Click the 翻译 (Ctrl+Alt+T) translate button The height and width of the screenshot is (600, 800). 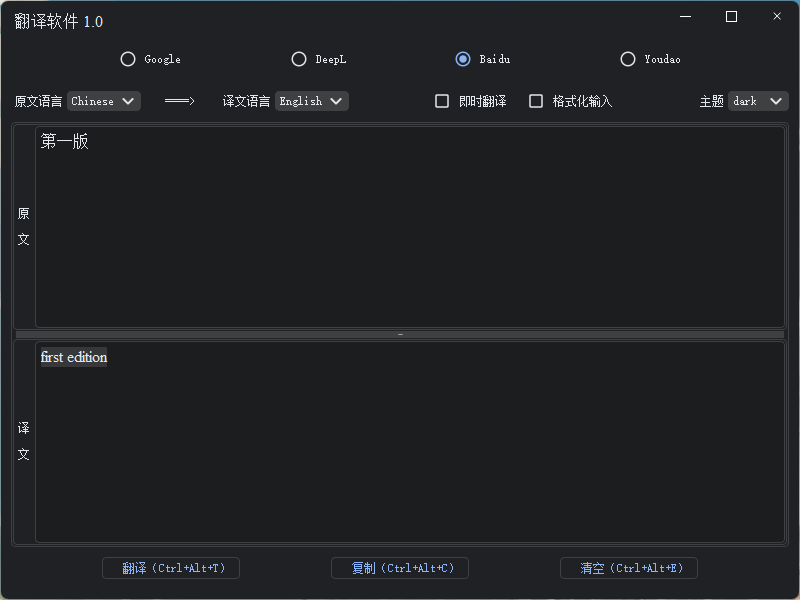pyautogui.click(x=170, y=568)
